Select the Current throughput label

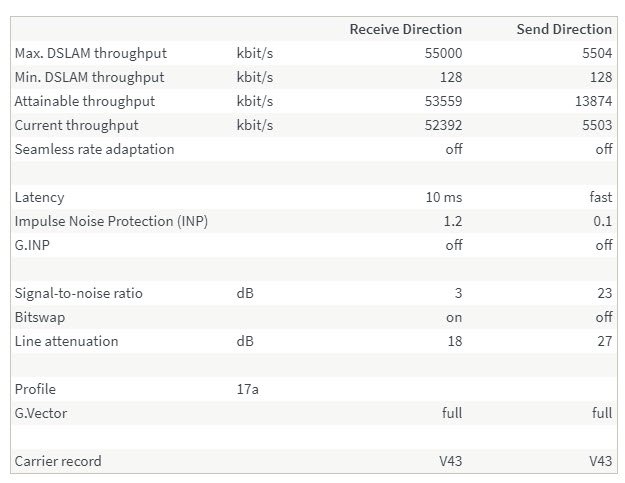point(77,126)
